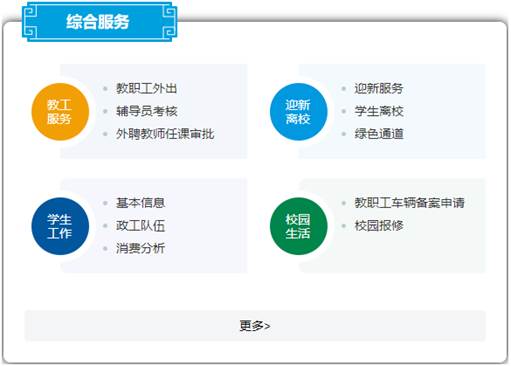
Task: Click the green 校园生活 circle icon
Action: (299, 226)
